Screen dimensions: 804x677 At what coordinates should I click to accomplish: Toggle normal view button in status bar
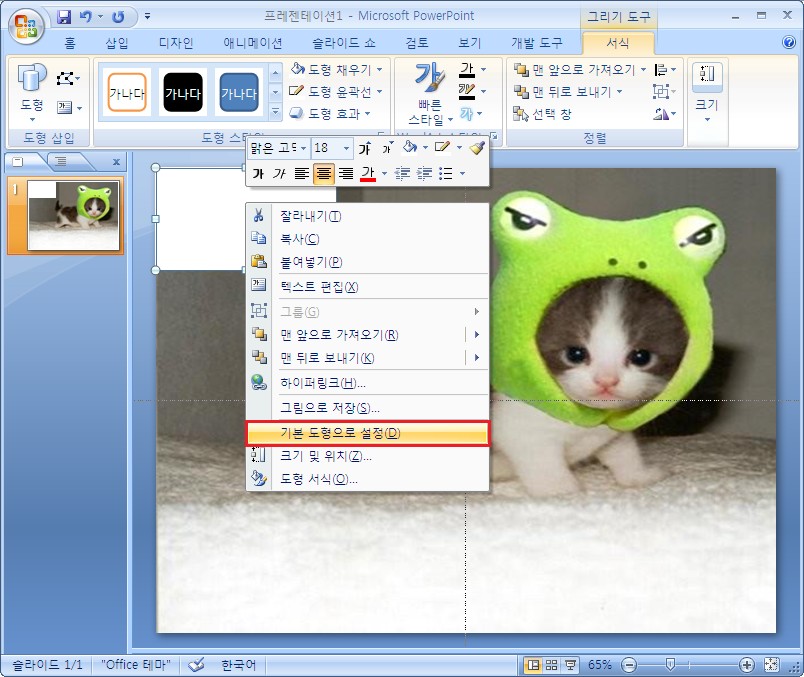coord(534,665)
